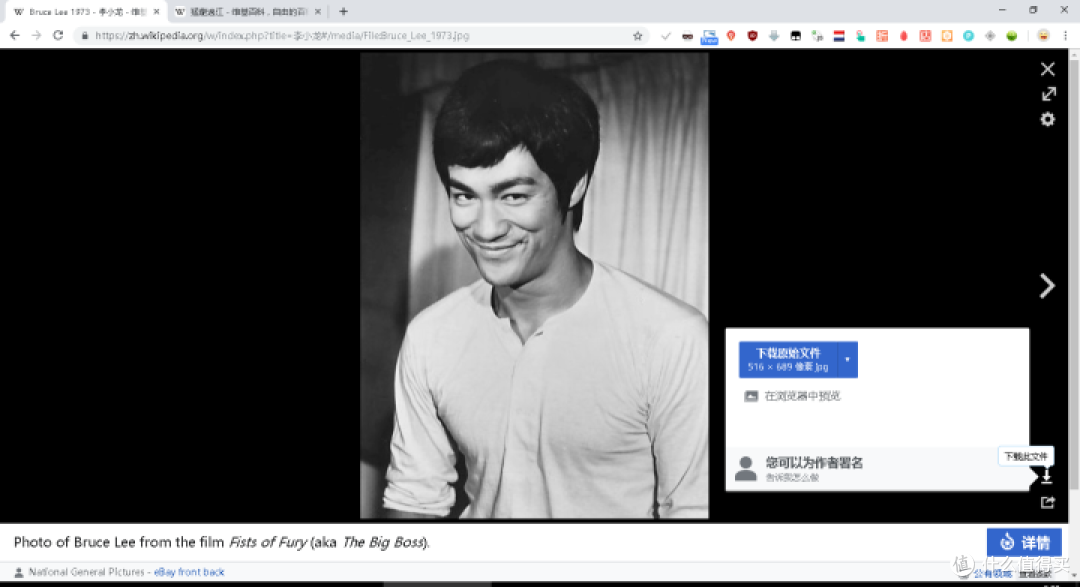Click the red square stamp extension icon

pyautogui.click(x=925, y=36)
